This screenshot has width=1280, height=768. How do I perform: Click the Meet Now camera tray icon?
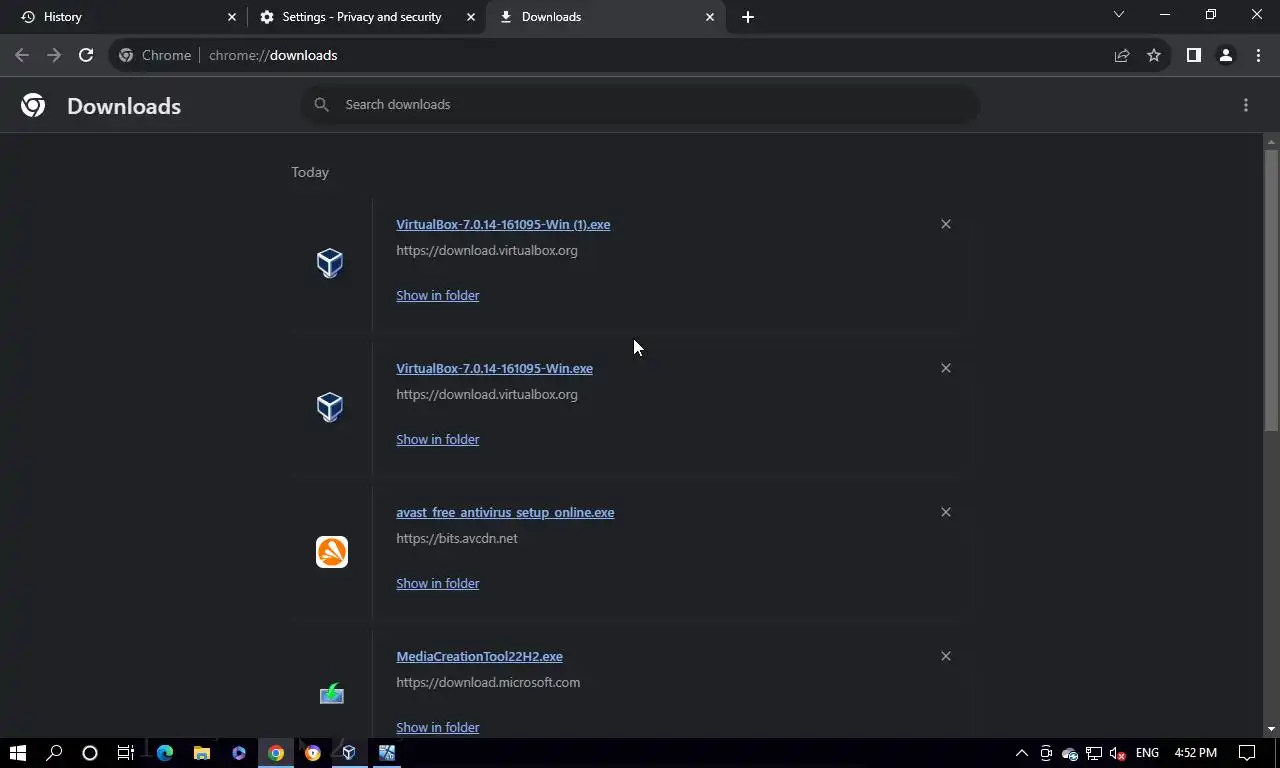(1046, 753)
